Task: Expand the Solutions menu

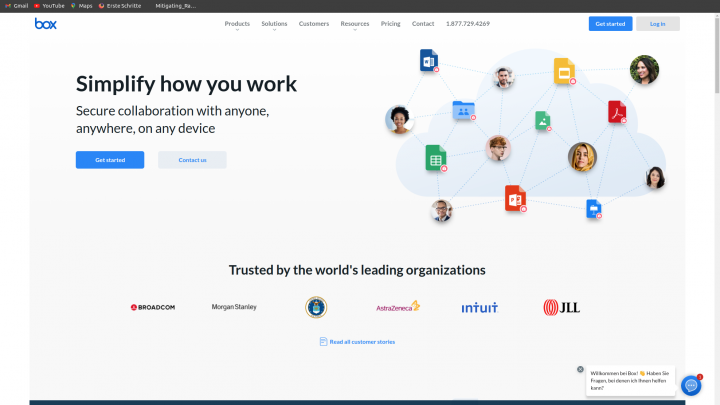Action: 274,24
